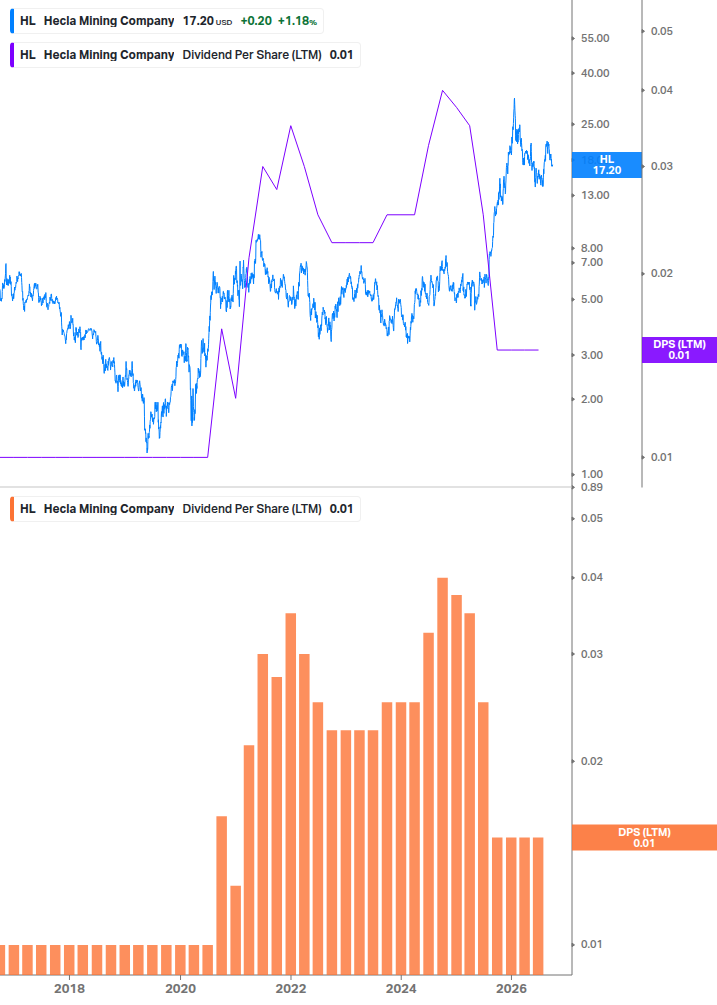Click the blue color bar of HL legend

click(x=12, y=21)
